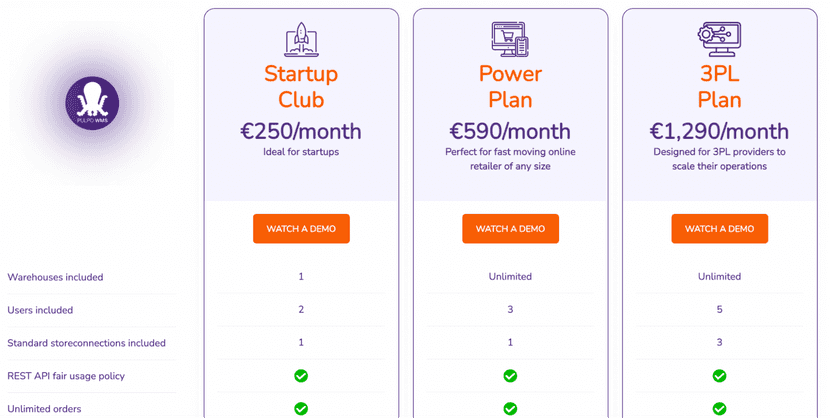Click the Power Plan devices cart icon

pyautogui.click(x=510, y=39)
